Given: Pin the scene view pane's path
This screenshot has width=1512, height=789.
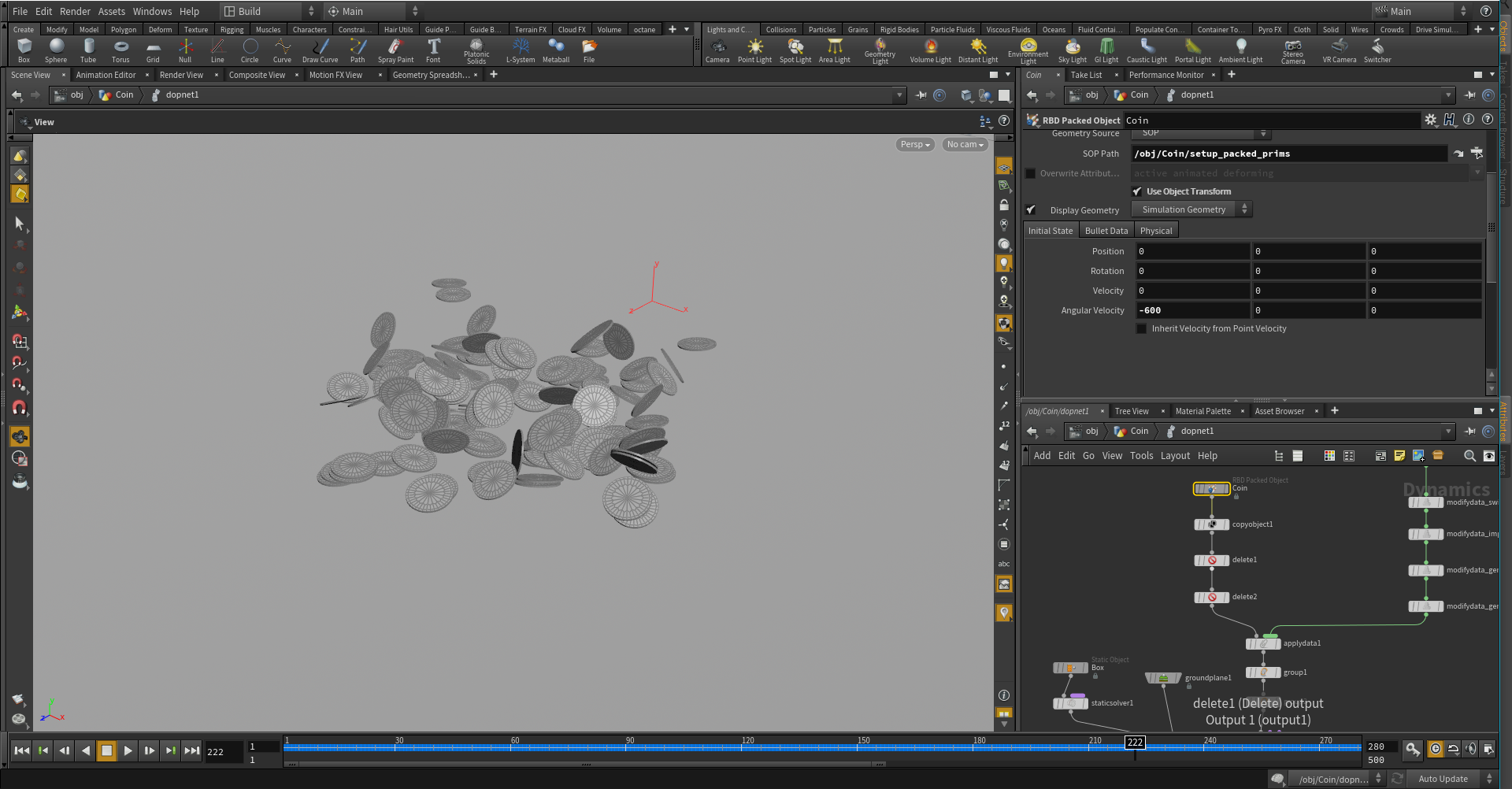Looking at the screenshot, I should point(921,95).
